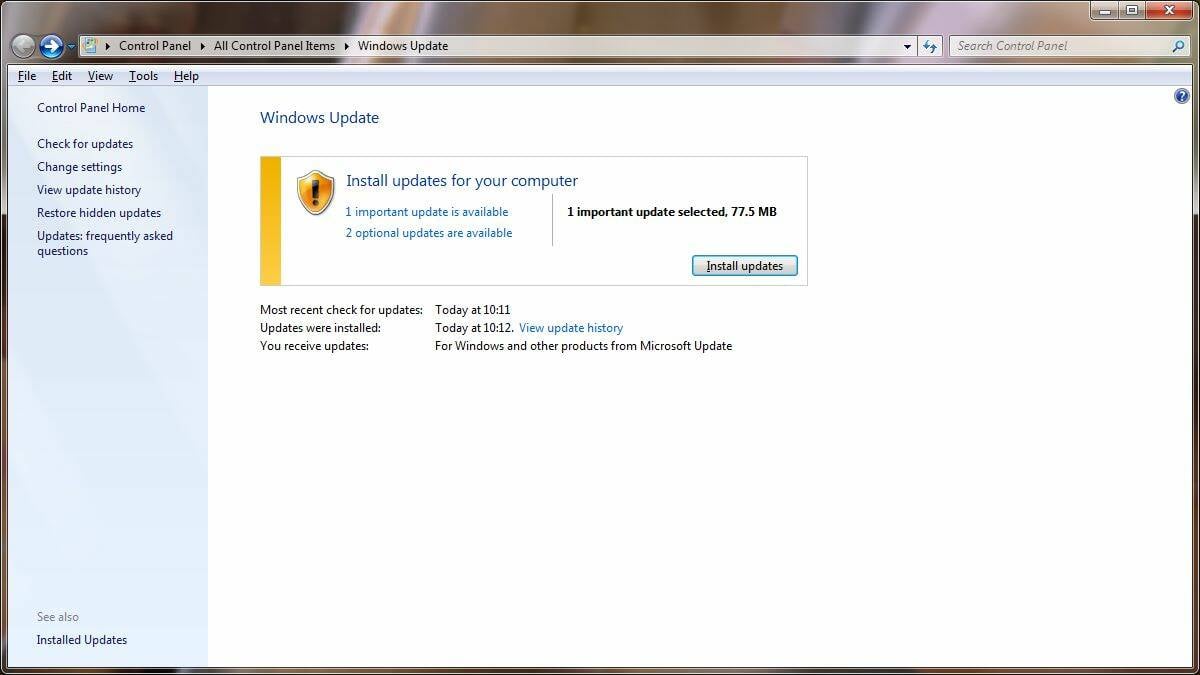The height and width of the screenshot is (675, 1200).
Task: Click 'For Windows and other products from Microsoft Update'
Action: (584, 346)
